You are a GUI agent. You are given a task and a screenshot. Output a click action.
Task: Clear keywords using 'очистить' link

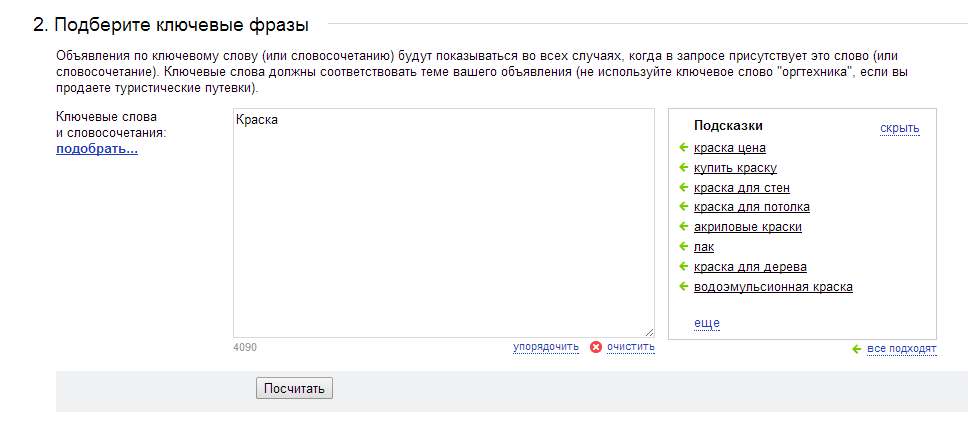click(x=630, y=347)
